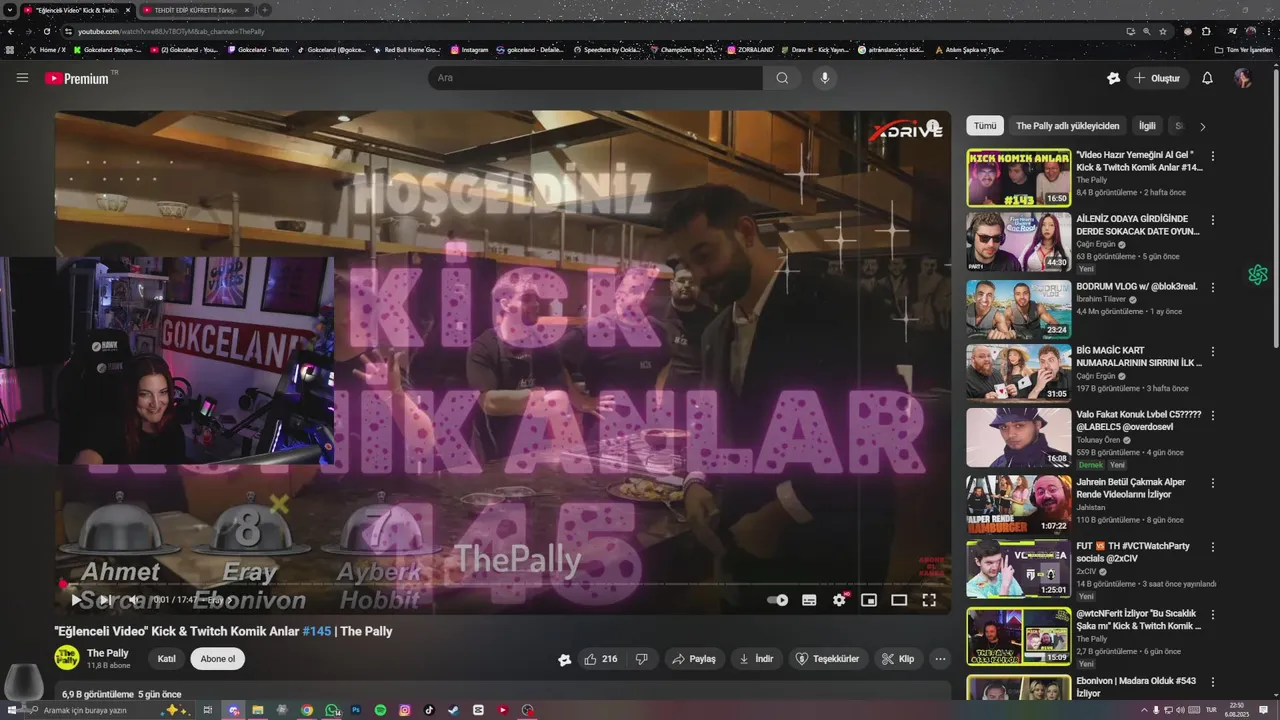Open Spotify from the taskbar
Image resolution: width=1280 pixels, height=720 pixels.
click(381, 710)
